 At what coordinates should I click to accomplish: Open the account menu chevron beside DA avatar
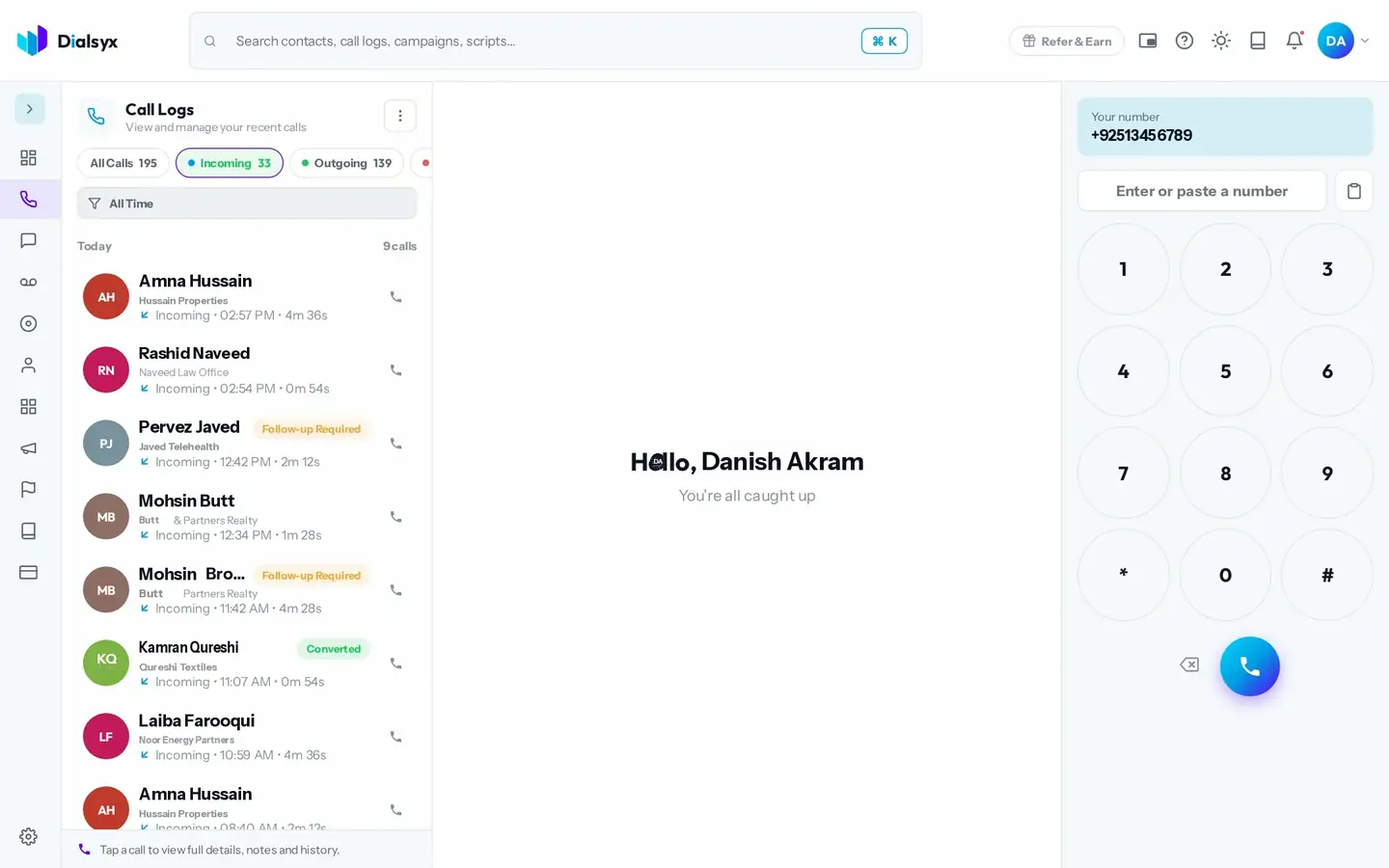click(1365, 41)
